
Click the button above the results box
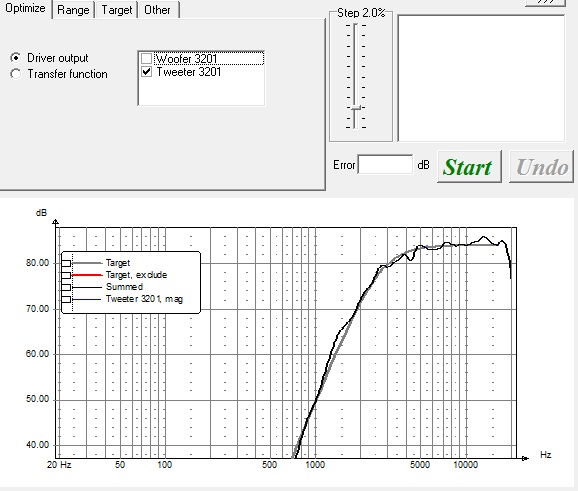tap(545, 3)
